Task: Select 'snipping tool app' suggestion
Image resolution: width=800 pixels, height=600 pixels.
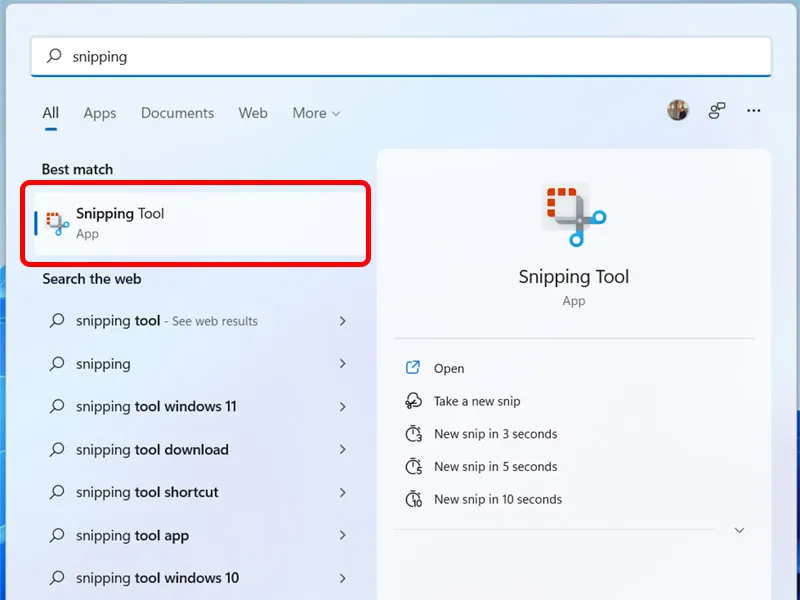Action: pyautogui.click(x=197, y=535)
